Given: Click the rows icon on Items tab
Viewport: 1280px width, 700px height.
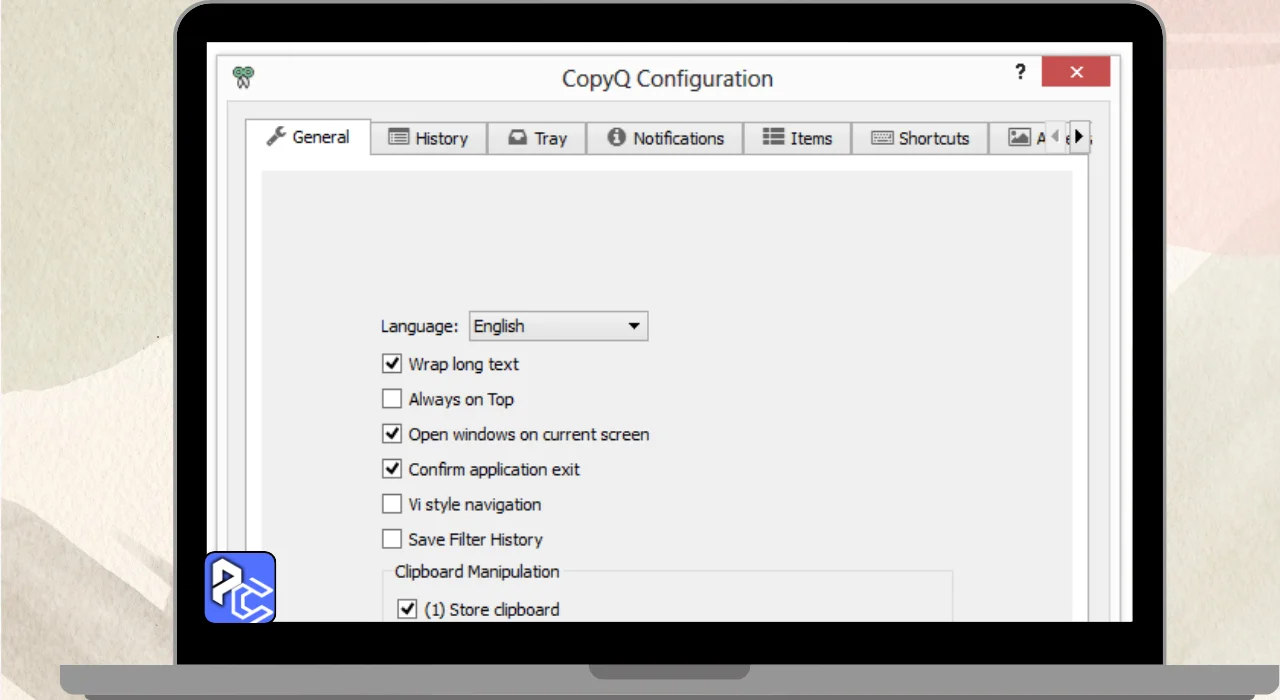Looking at the screenshot, I should (773, 136).
